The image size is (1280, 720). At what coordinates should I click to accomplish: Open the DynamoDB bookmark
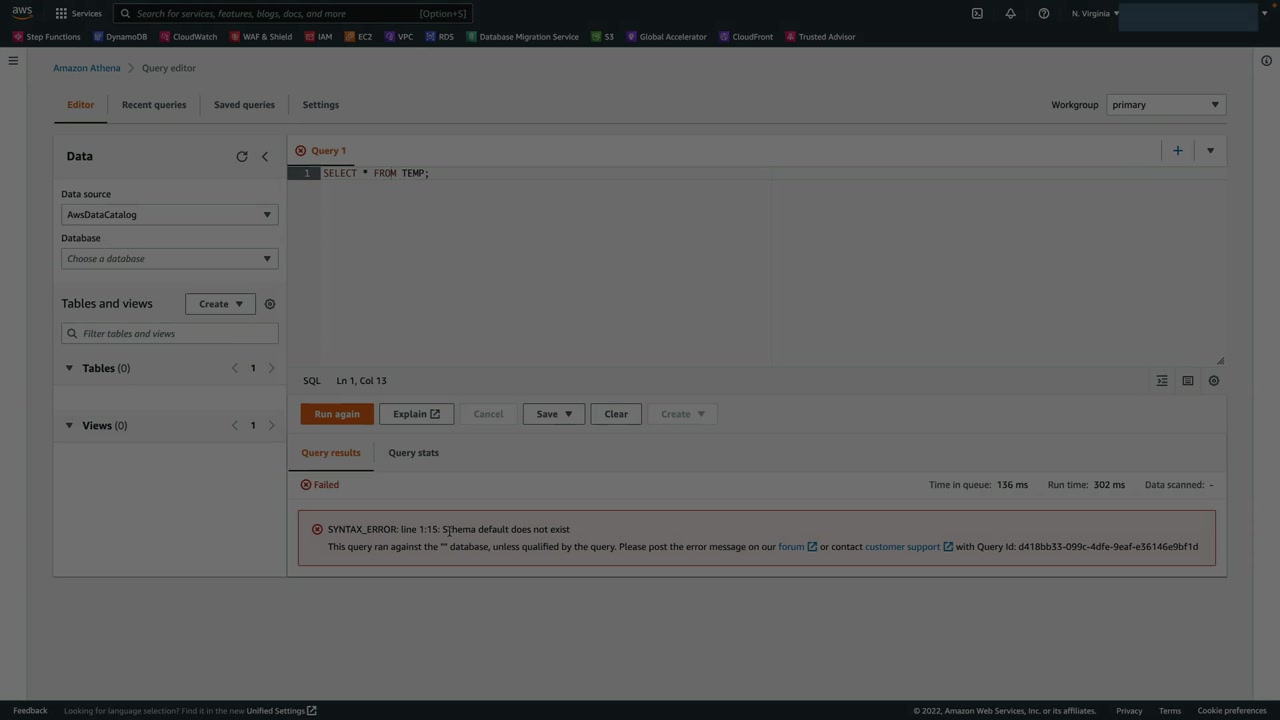click(120, 37)
